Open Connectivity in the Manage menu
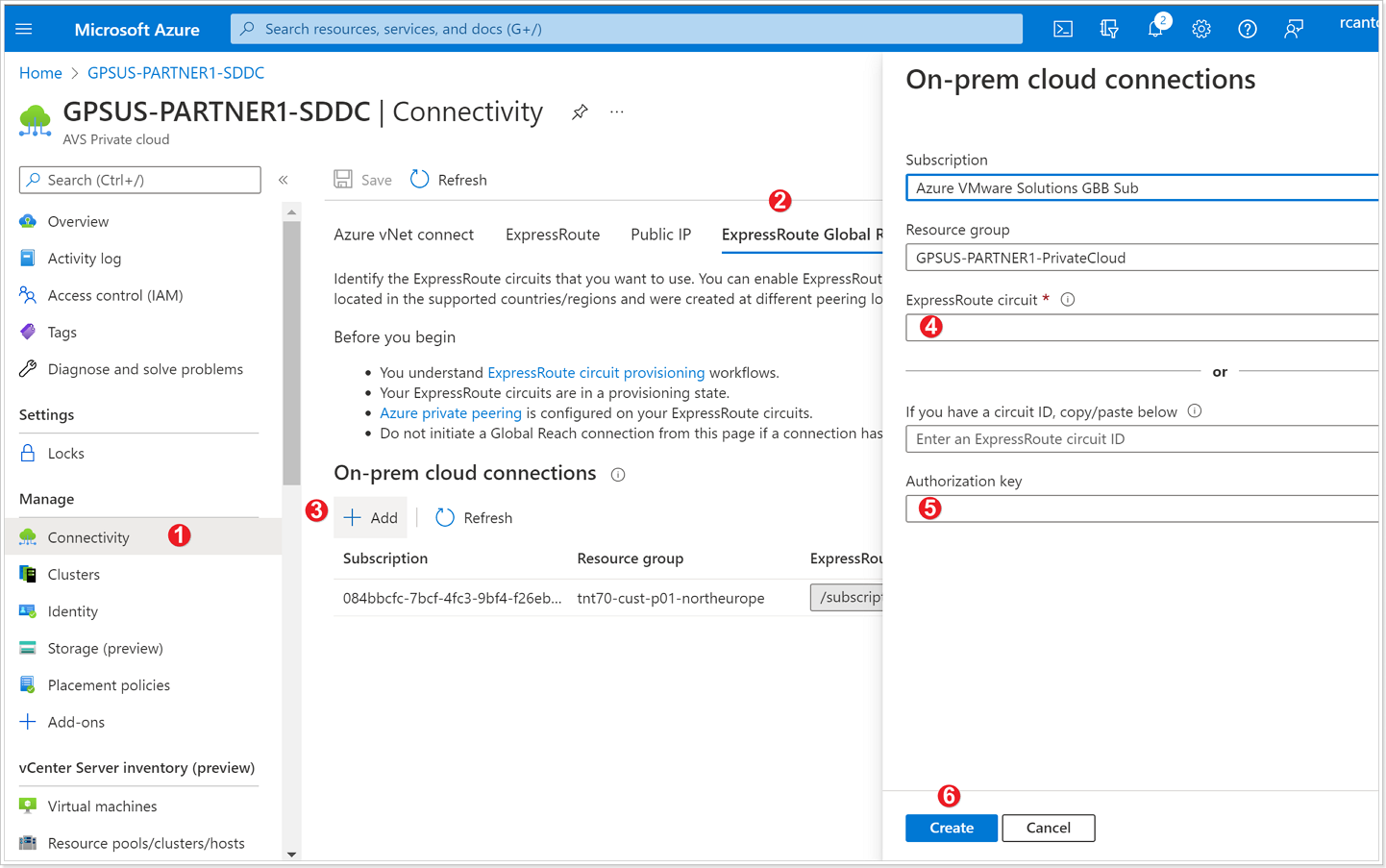This screenshot has height=868, width=1386. (x=88, y=537)
